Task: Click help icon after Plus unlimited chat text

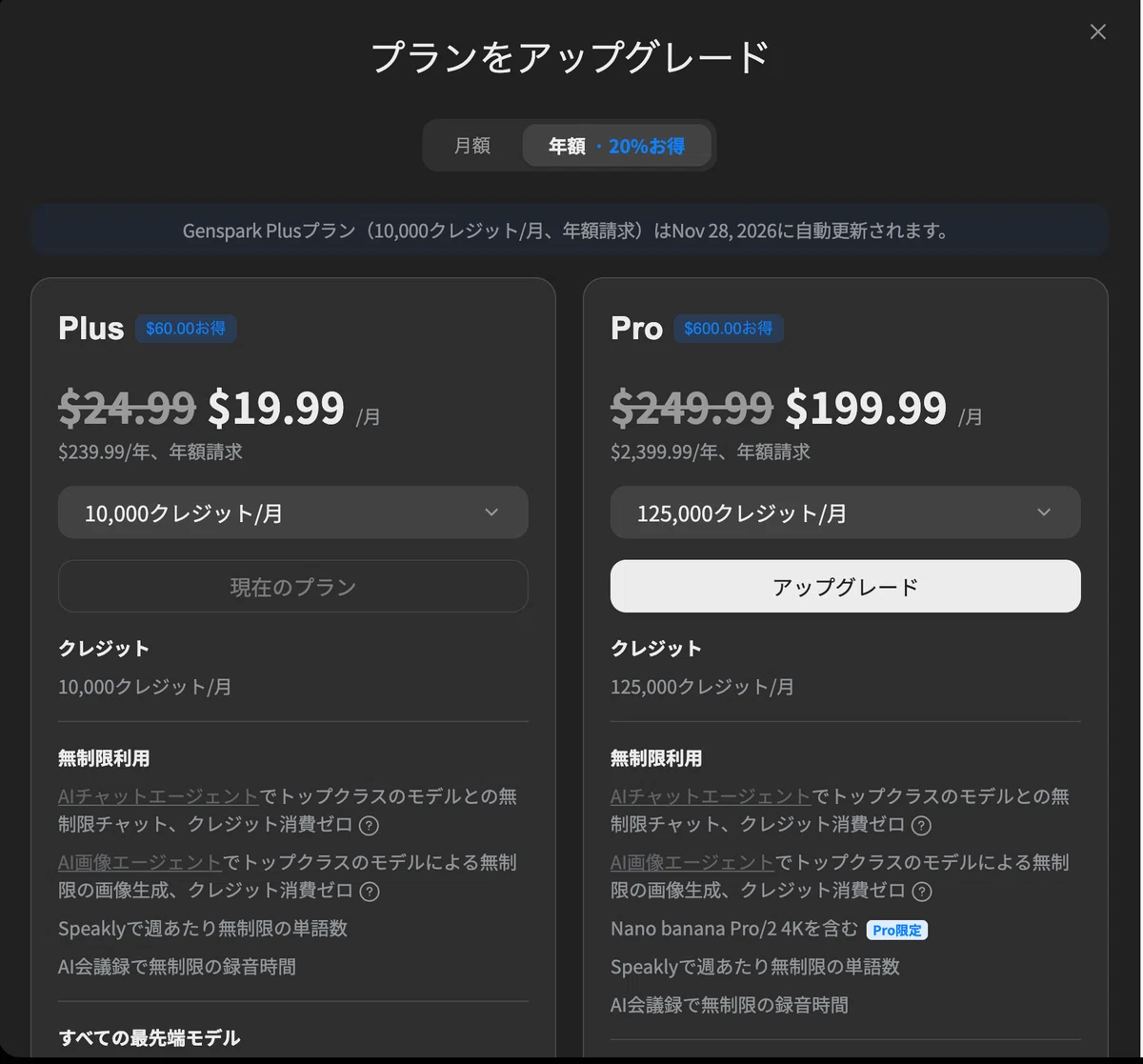Action: point(369,826)
